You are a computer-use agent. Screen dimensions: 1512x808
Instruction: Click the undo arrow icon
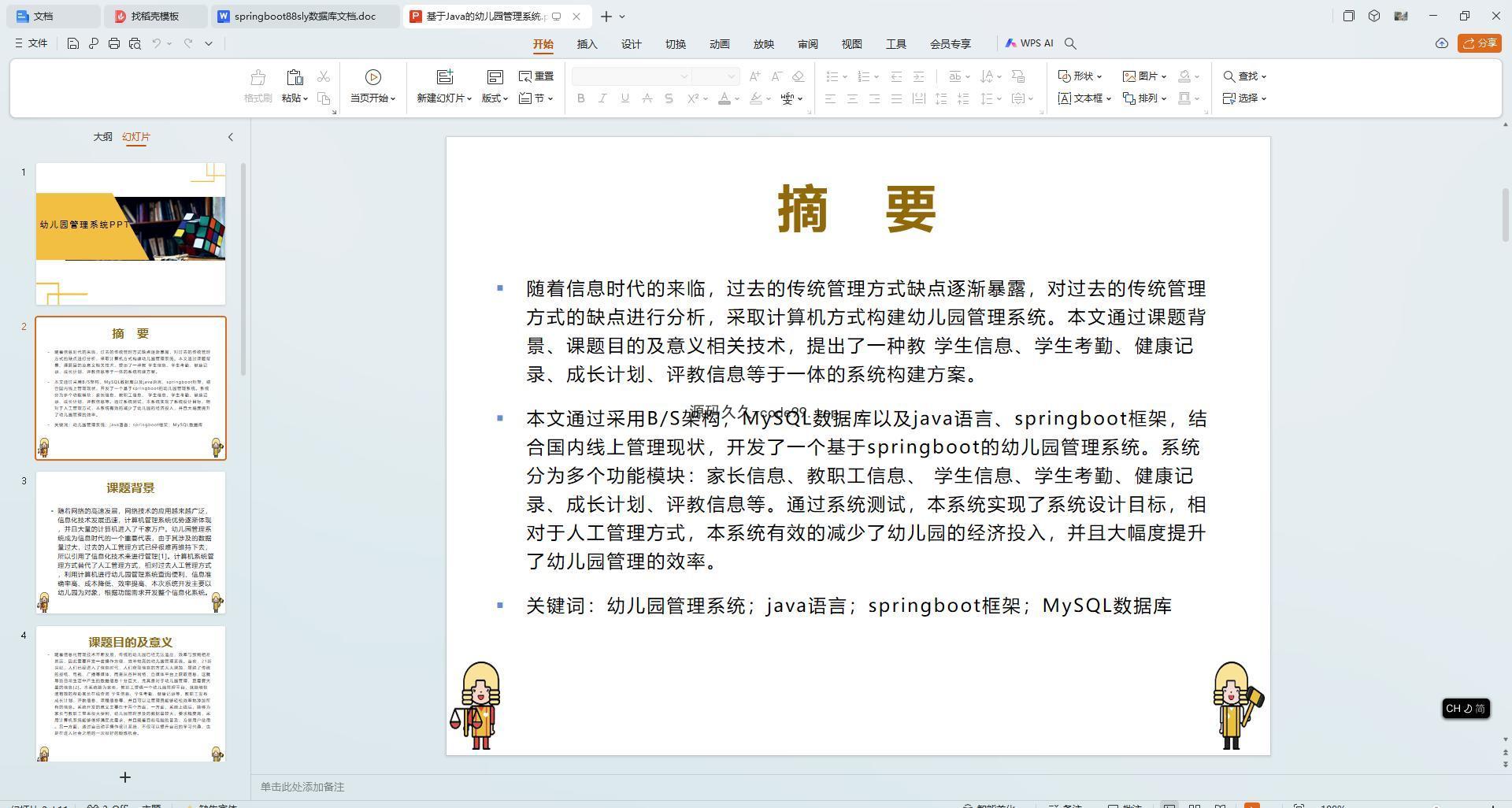pos(157,43)
